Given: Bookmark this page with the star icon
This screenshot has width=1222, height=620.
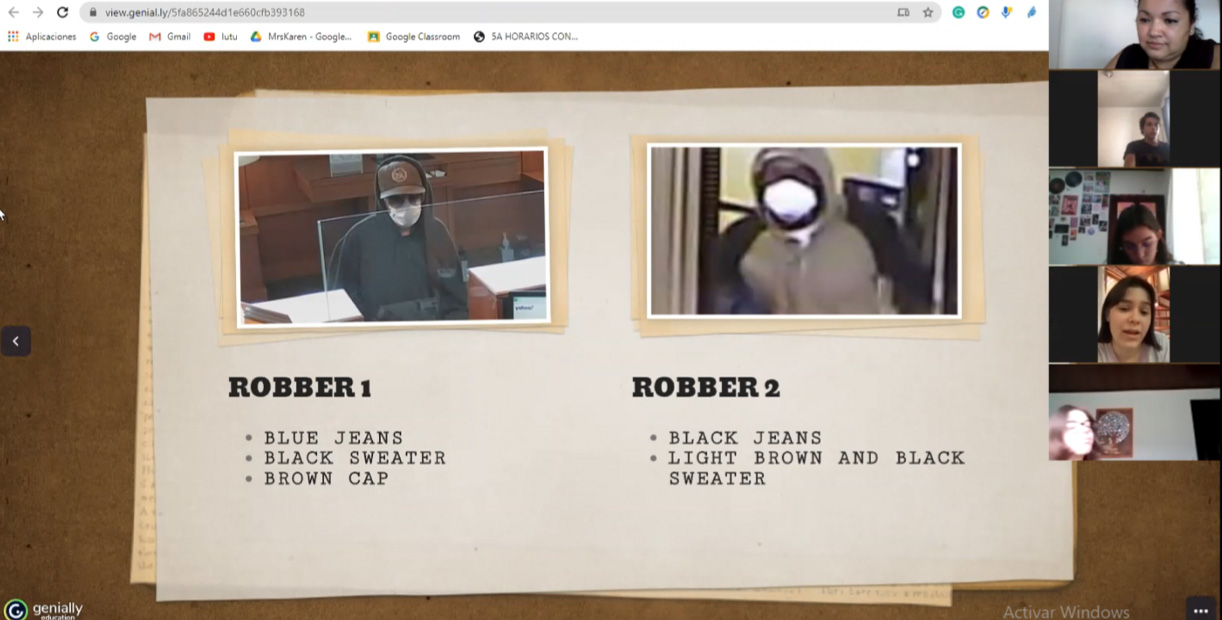Looking at the screenshot, I should click(x=927, y=13).
